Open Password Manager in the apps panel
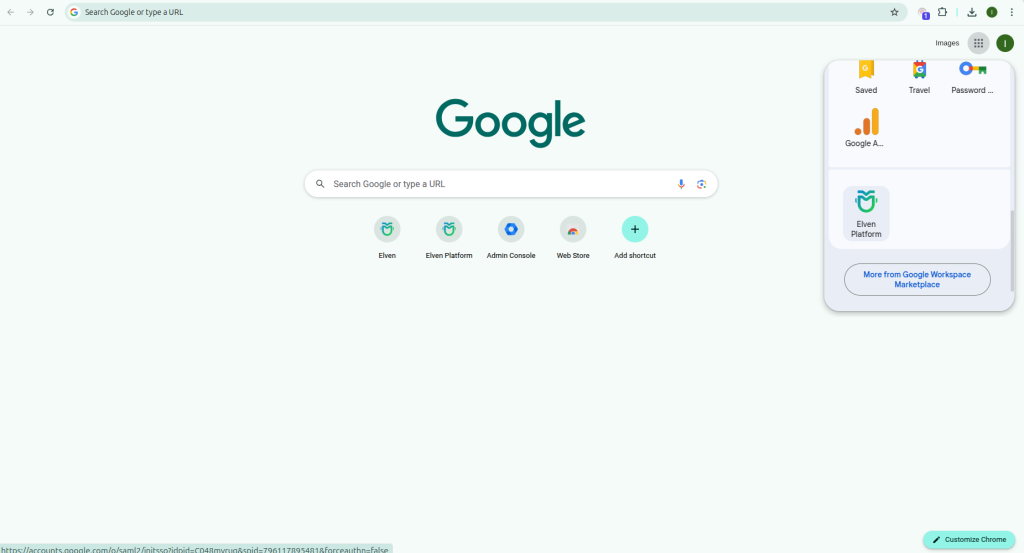The image size is (1024, 553). pyautogui.click(x=972, y=78)
